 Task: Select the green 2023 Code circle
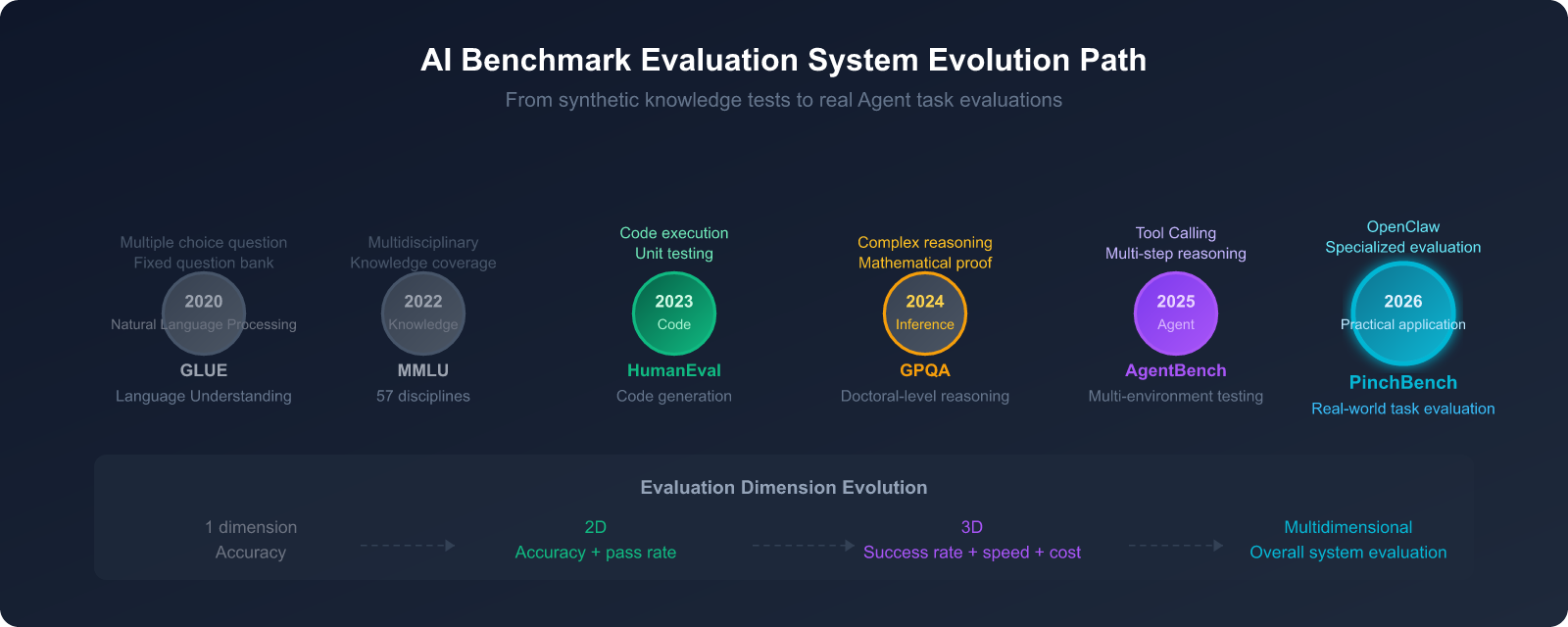click(x=674, y=313)
